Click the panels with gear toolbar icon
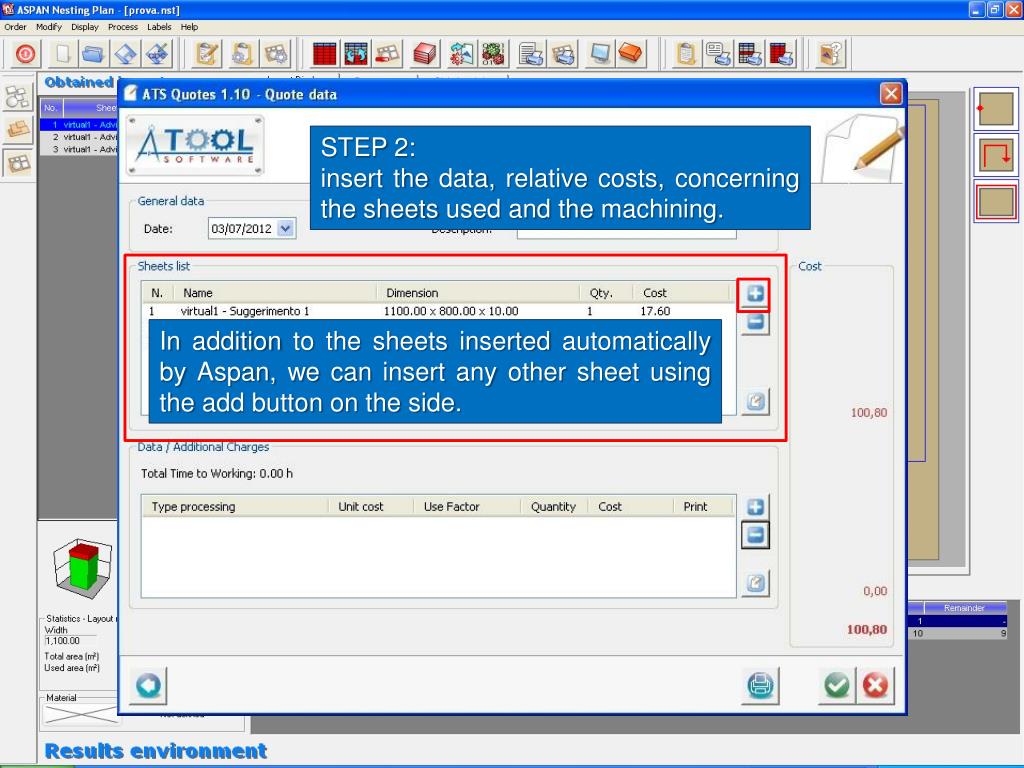The height and width of the screenshot is (768, 1024). pyautogui.click(x=276, y=54)
